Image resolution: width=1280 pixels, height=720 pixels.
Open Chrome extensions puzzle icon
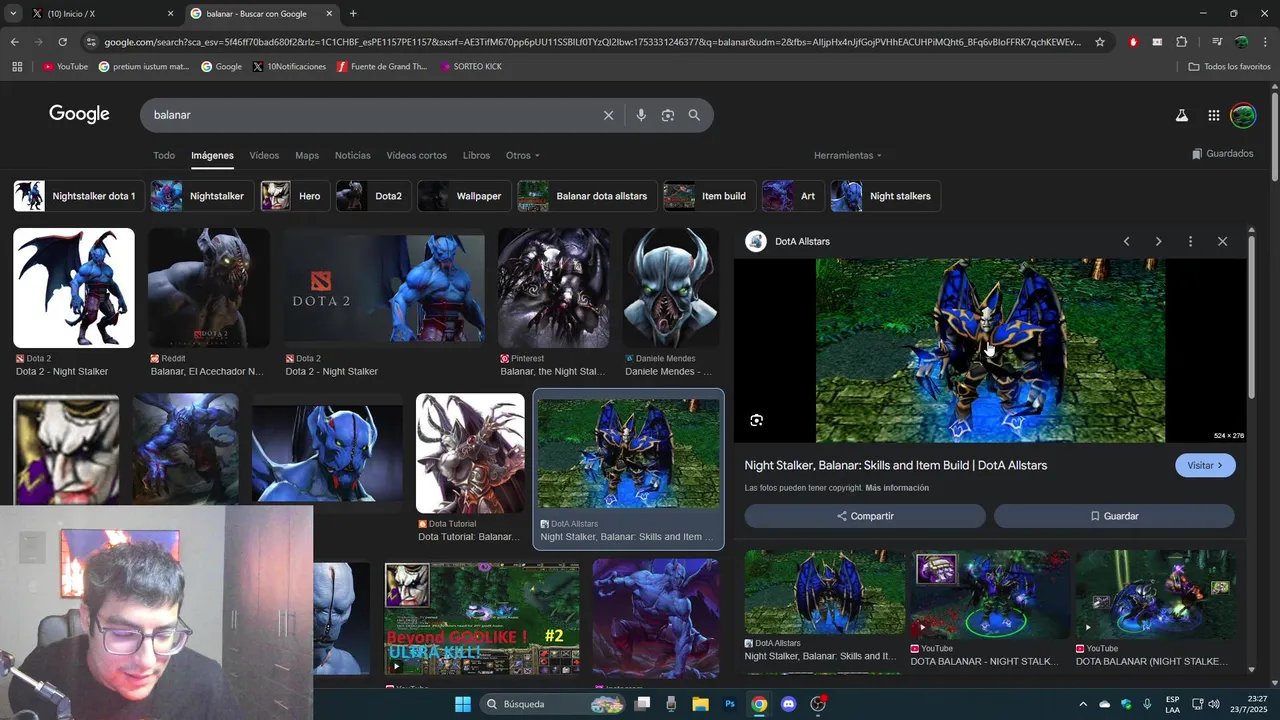point(1181,42)
